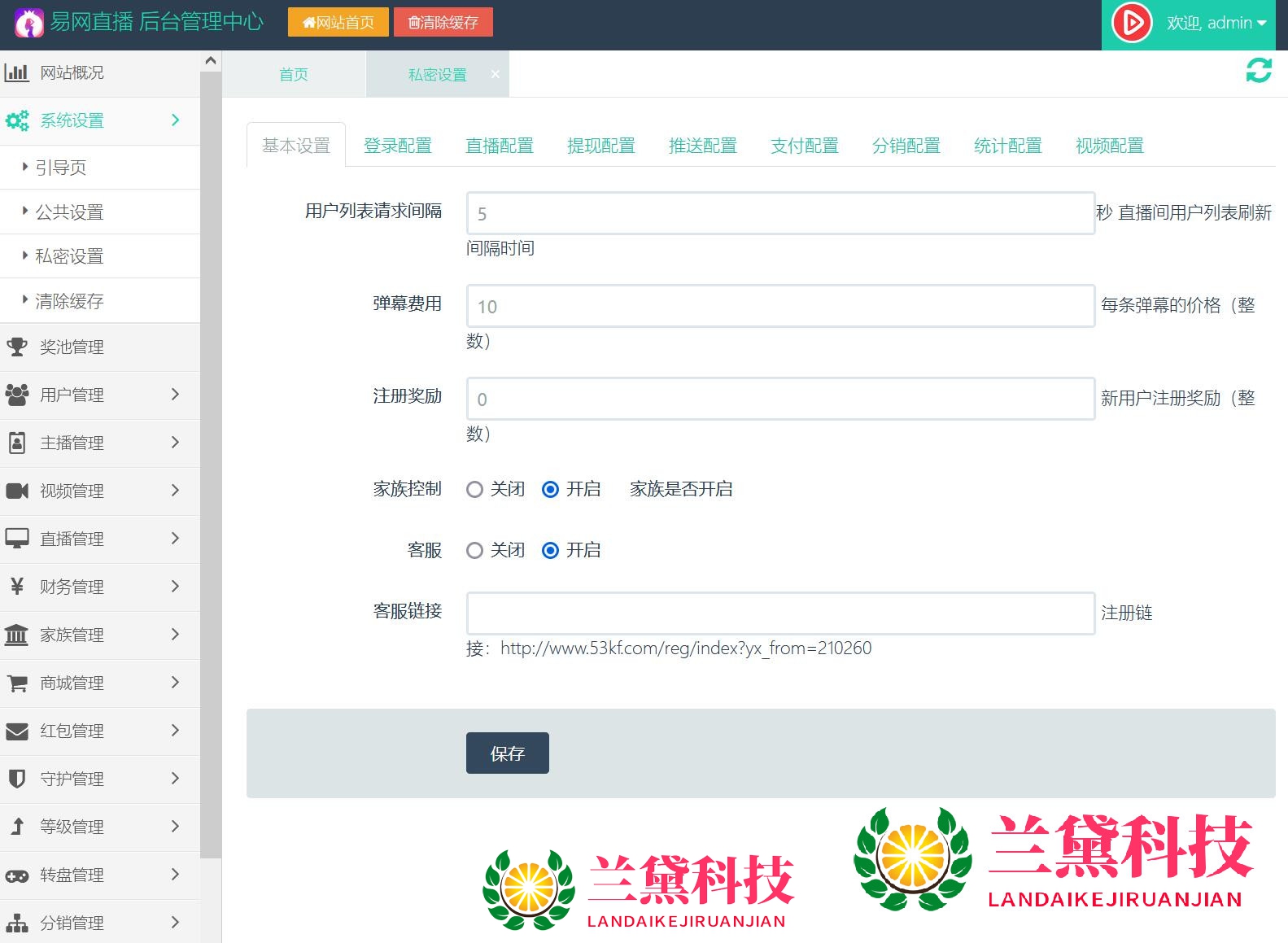Click the red 清除缓存 button
The image size is (1288, 943).
(x=443, y=22)
